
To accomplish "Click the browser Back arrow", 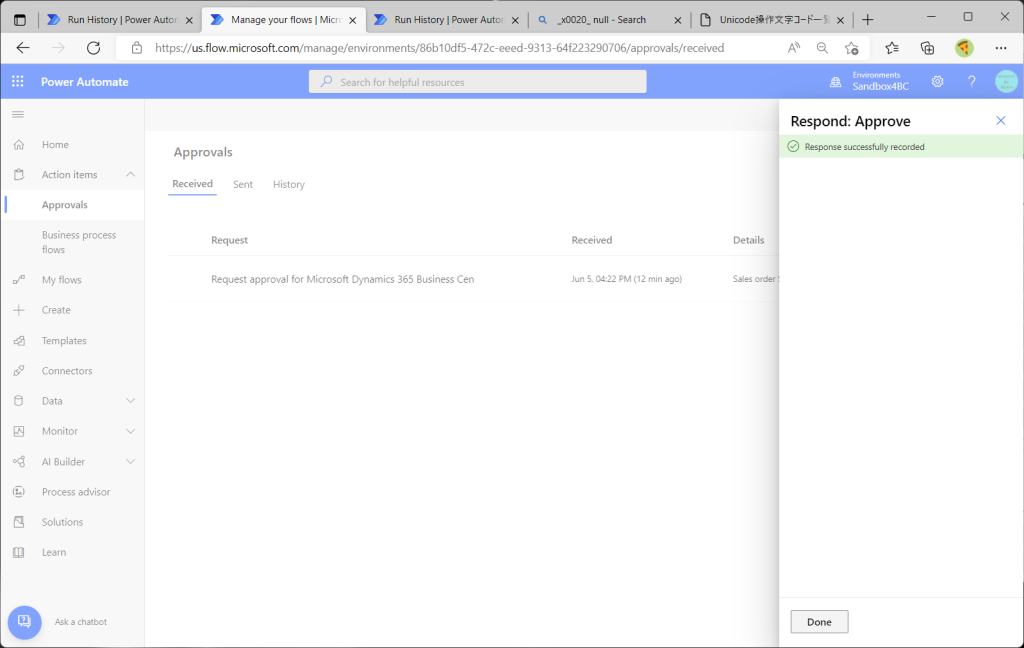I will tap(23, 48).
